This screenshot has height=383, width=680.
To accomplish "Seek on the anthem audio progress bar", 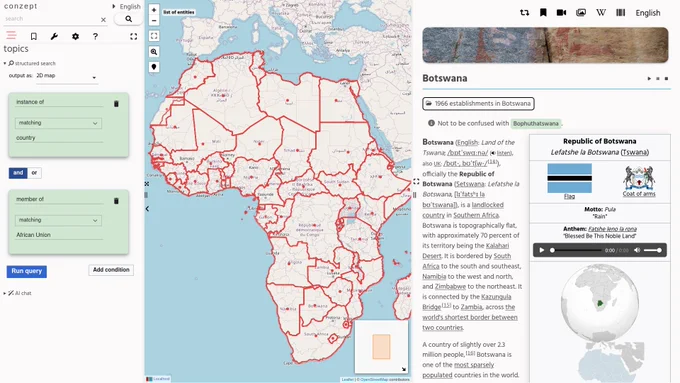I will (576, 250).
